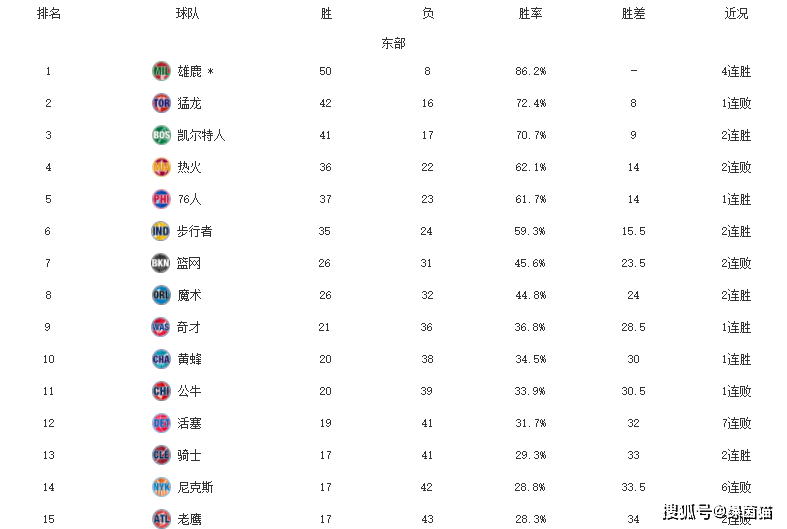
Task: Click the 胜差 column header
Action: pos(633,14)
